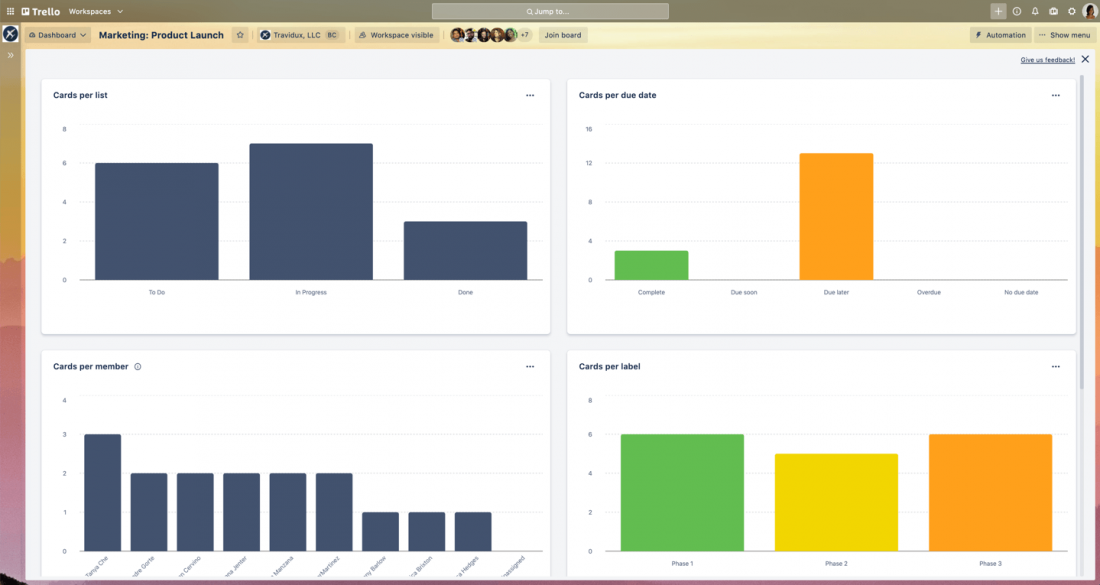The width and height of the screenshot is (1100, 585).
Task: Open the Trello apps grid icon
Action: point(11,11)
